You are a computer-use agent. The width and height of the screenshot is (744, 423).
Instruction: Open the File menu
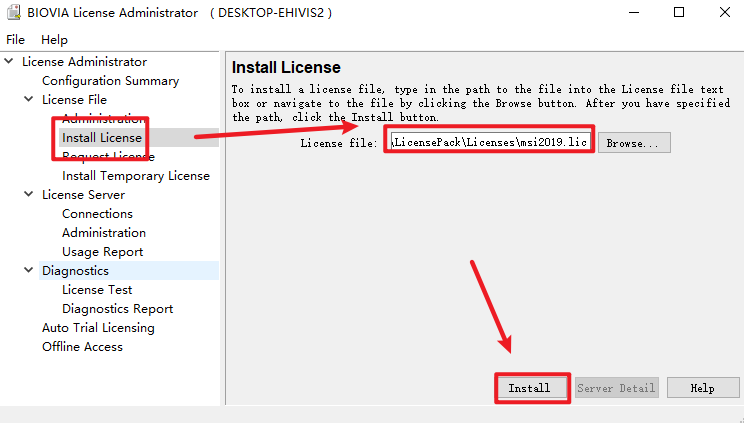coord(15,39)
